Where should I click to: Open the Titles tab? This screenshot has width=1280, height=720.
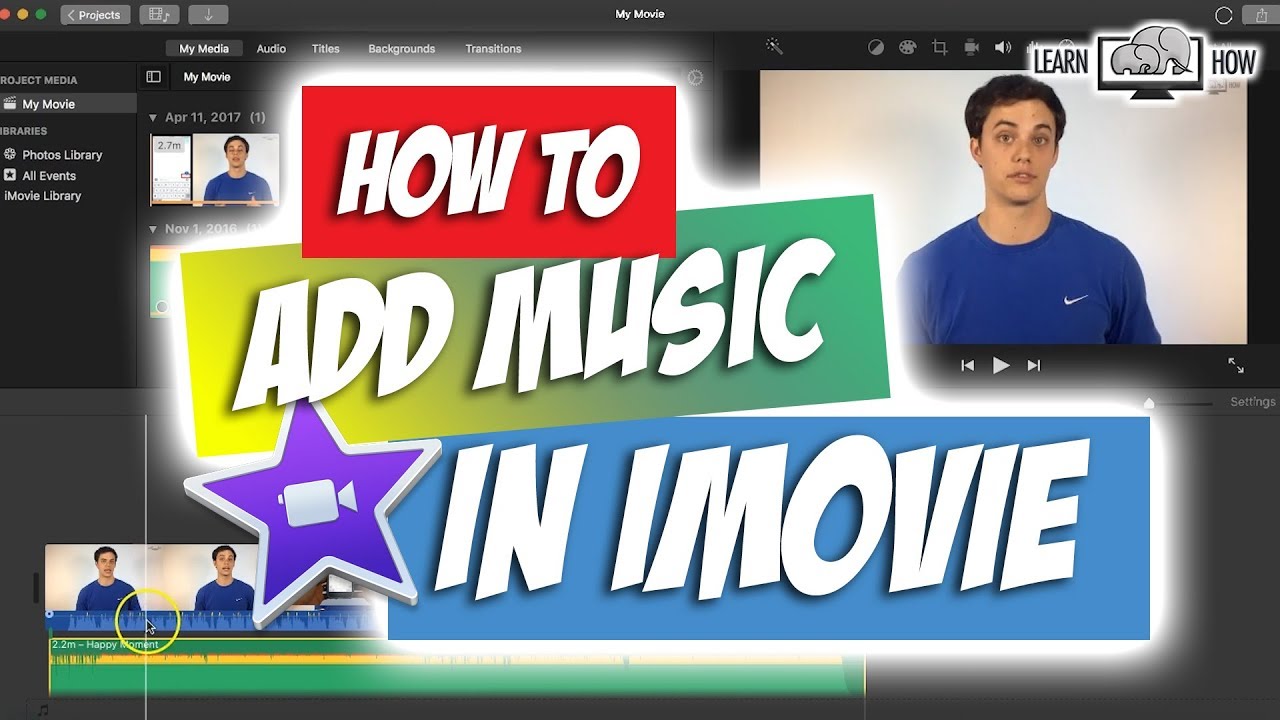click(x=325, y=49)
